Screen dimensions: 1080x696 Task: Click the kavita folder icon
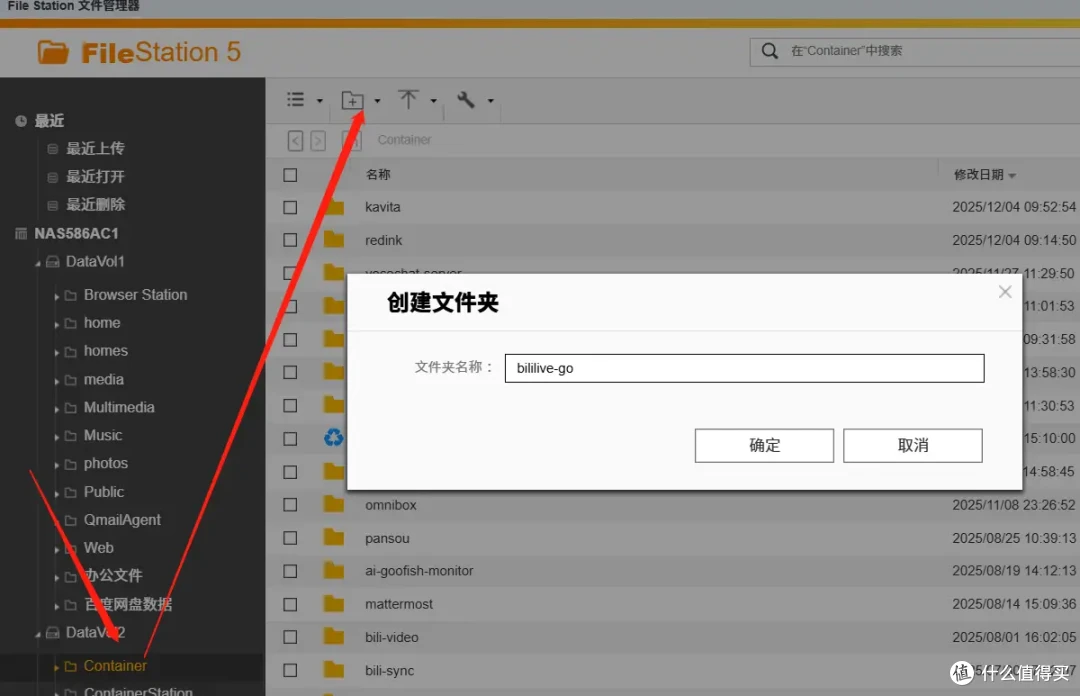[334, 207]
